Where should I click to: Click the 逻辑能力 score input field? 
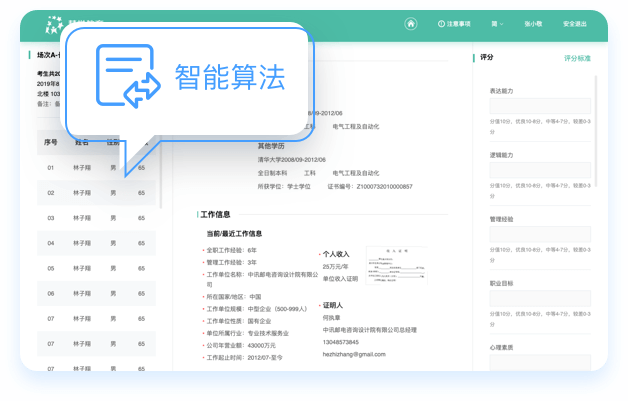coord(540,170)
